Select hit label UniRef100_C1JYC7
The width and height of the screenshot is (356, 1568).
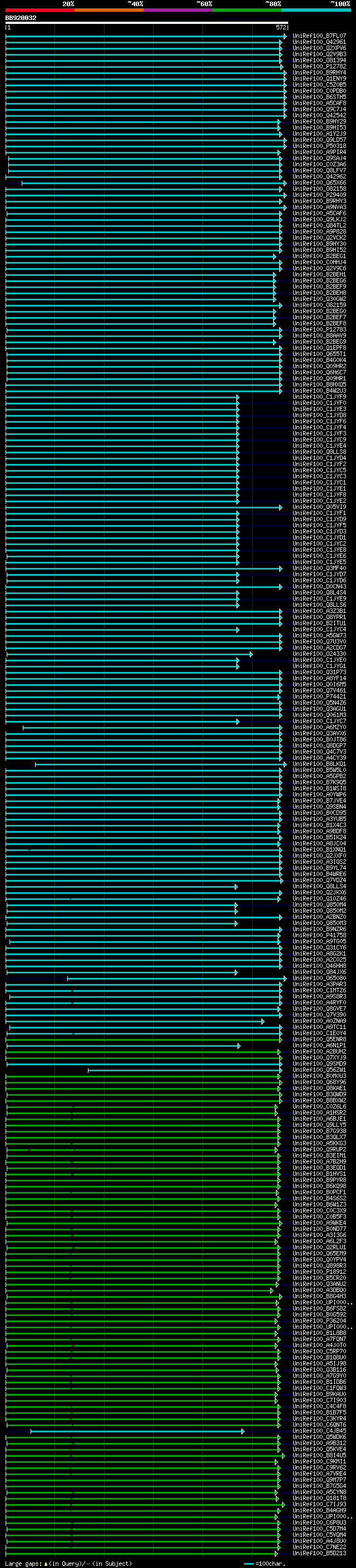pyautogui.click(x=319, y=721)
